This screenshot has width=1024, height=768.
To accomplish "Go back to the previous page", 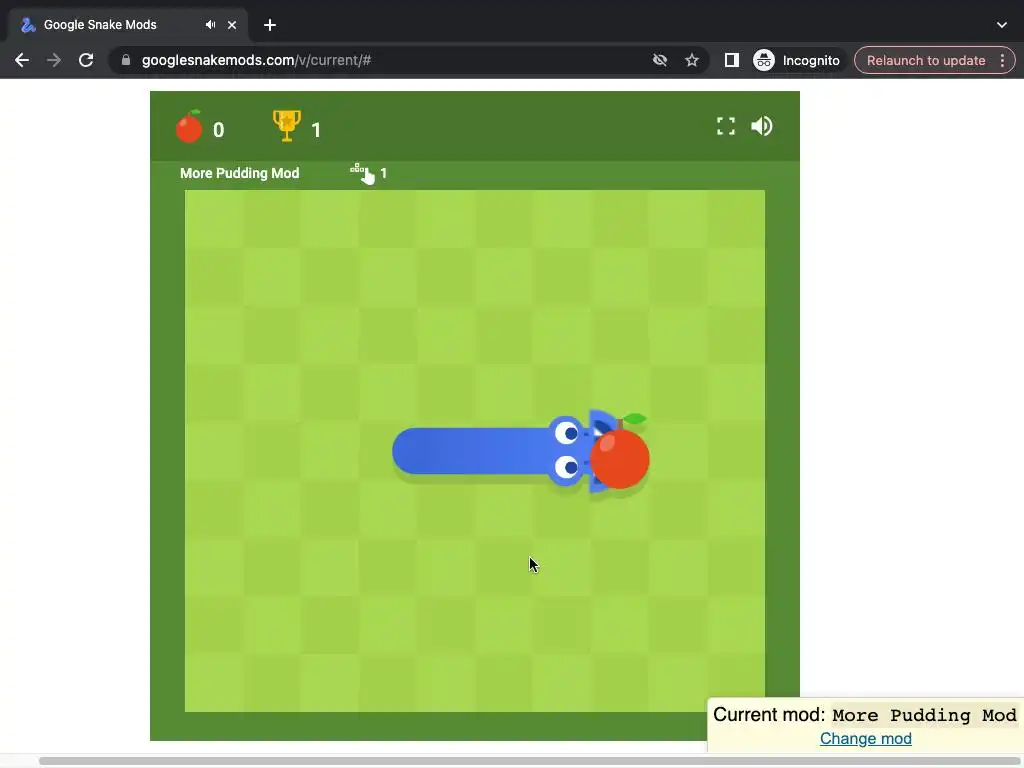I will click(x=22, y=60).
